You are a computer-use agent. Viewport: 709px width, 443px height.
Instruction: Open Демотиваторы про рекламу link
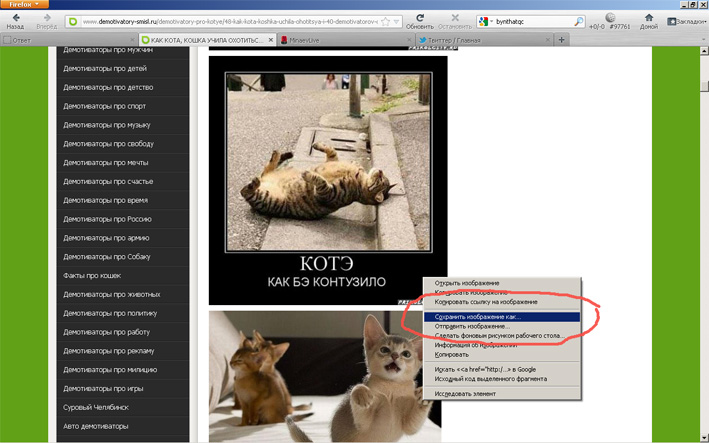109,351
